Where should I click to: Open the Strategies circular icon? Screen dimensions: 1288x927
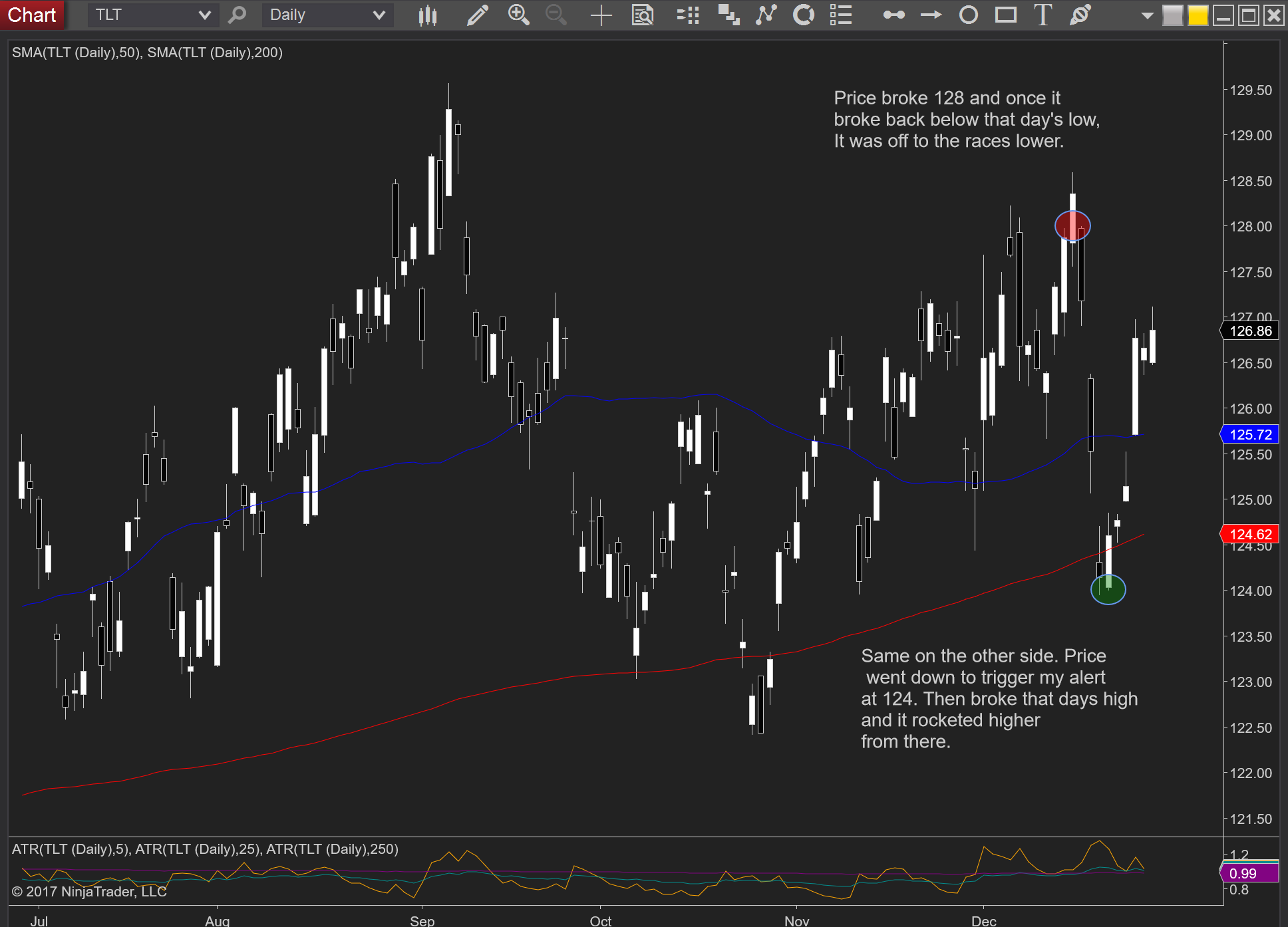[x=804, y=15]
